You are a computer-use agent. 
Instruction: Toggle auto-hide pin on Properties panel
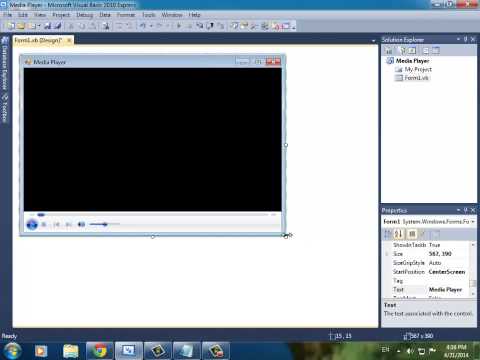(x=466, y=210)
